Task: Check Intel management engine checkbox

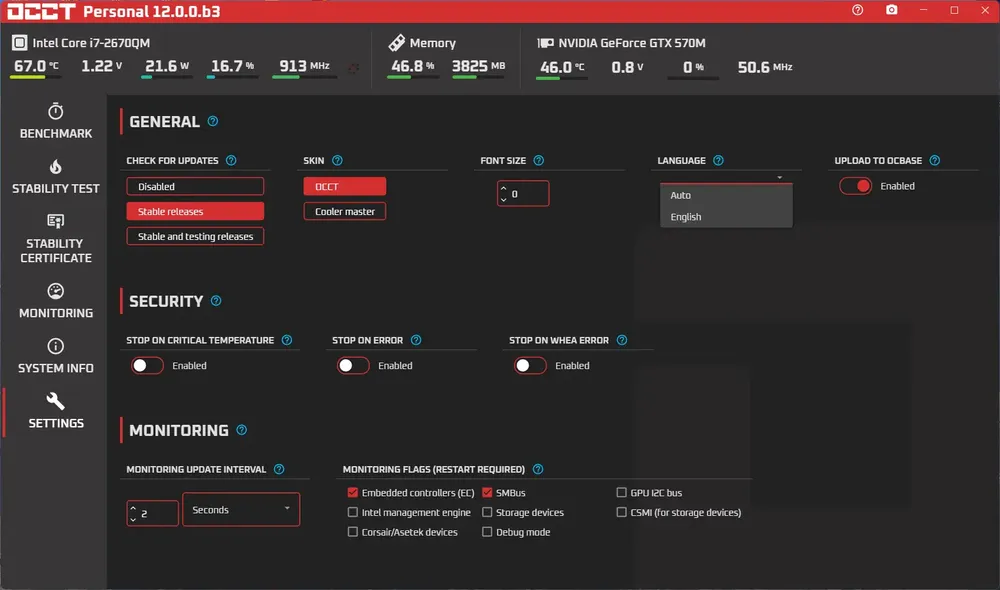Action: pos(353,512)
